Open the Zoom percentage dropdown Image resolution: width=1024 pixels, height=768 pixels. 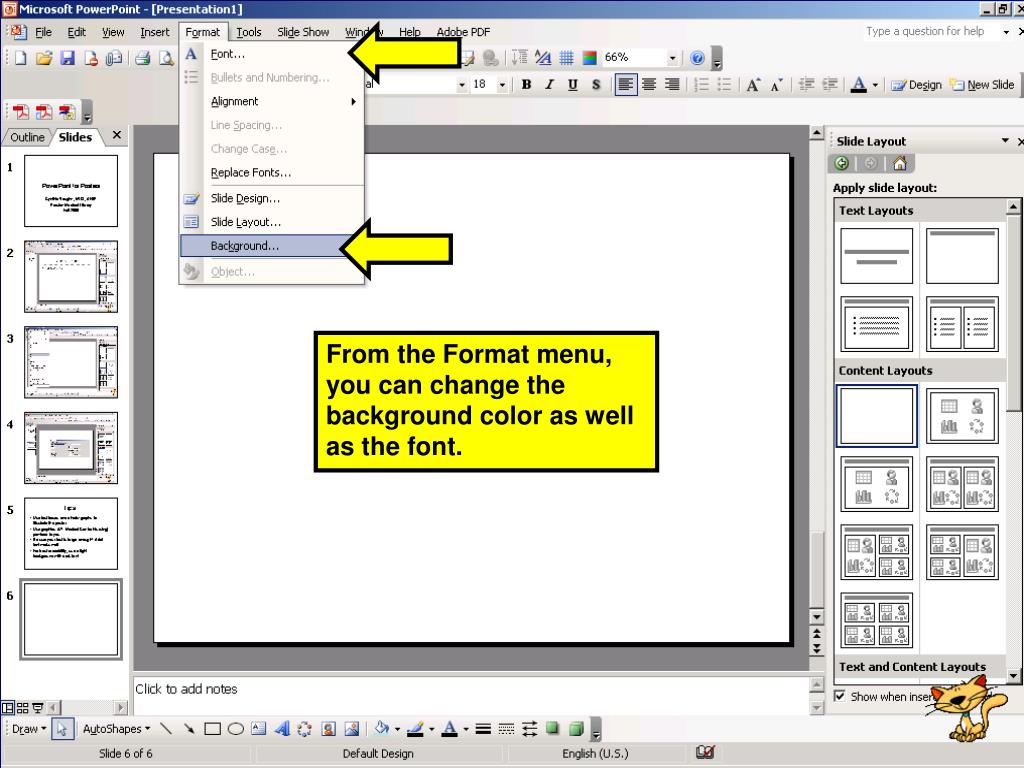pos(672,58)
